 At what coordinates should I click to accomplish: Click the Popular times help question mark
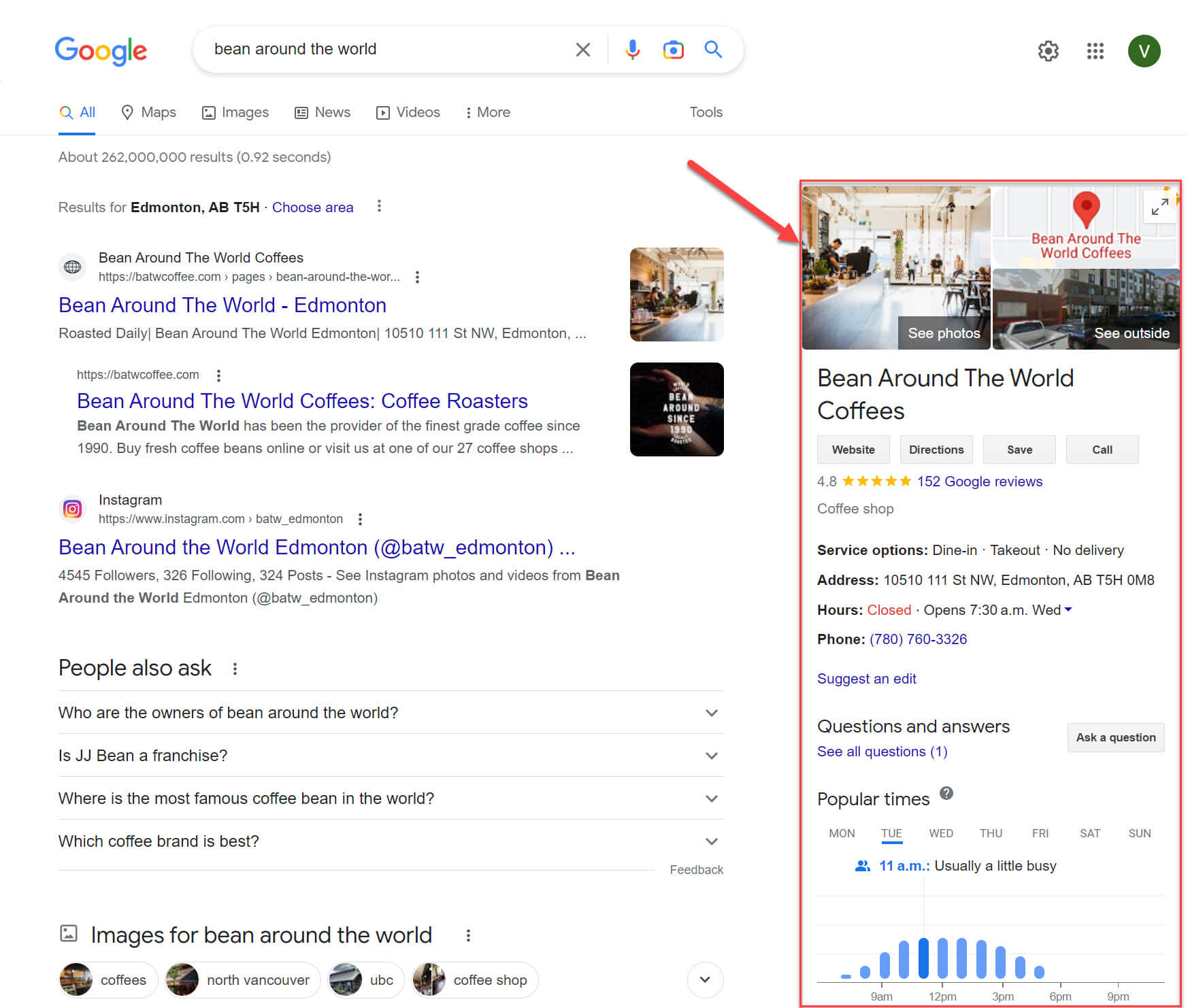coord(946,793)
